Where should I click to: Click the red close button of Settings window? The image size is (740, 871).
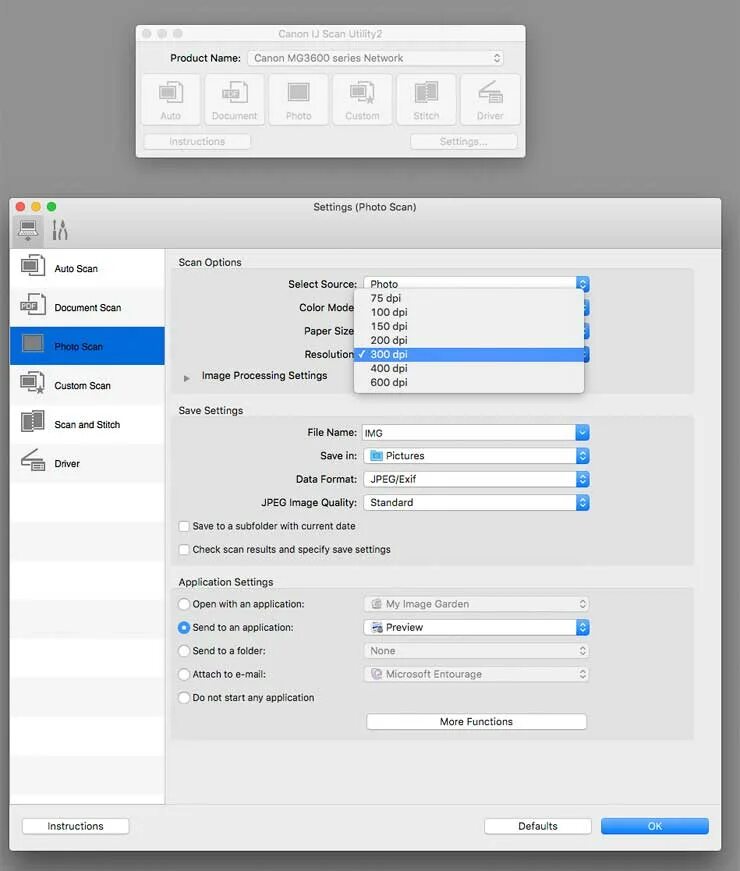21,207
